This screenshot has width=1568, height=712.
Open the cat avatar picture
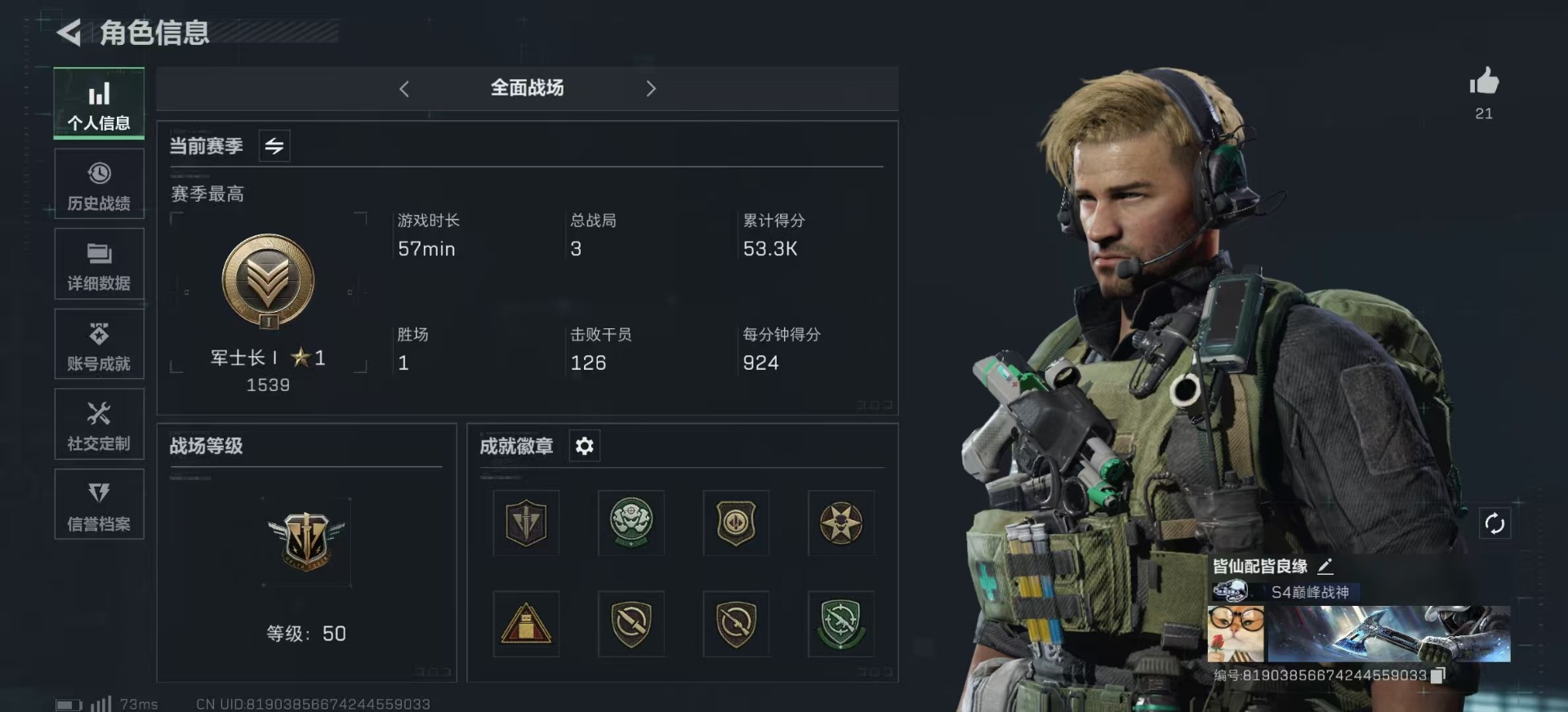pos(1236,634)
